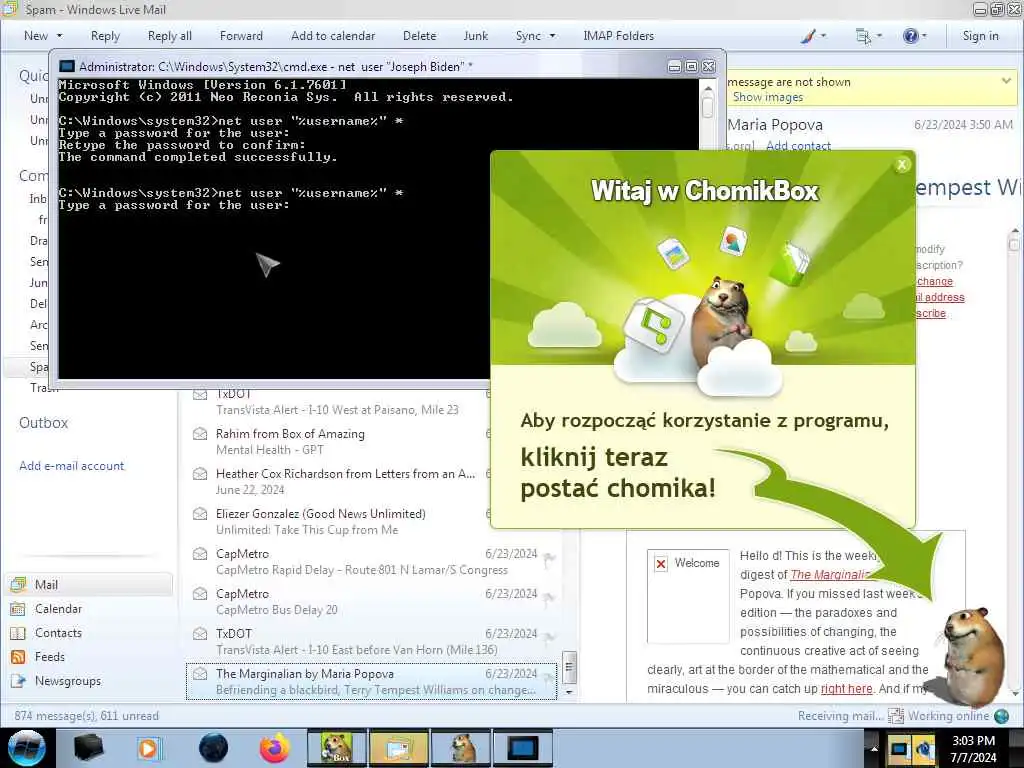
Task: Select the Rahim from Box of Amazing email
Action: 340,441
